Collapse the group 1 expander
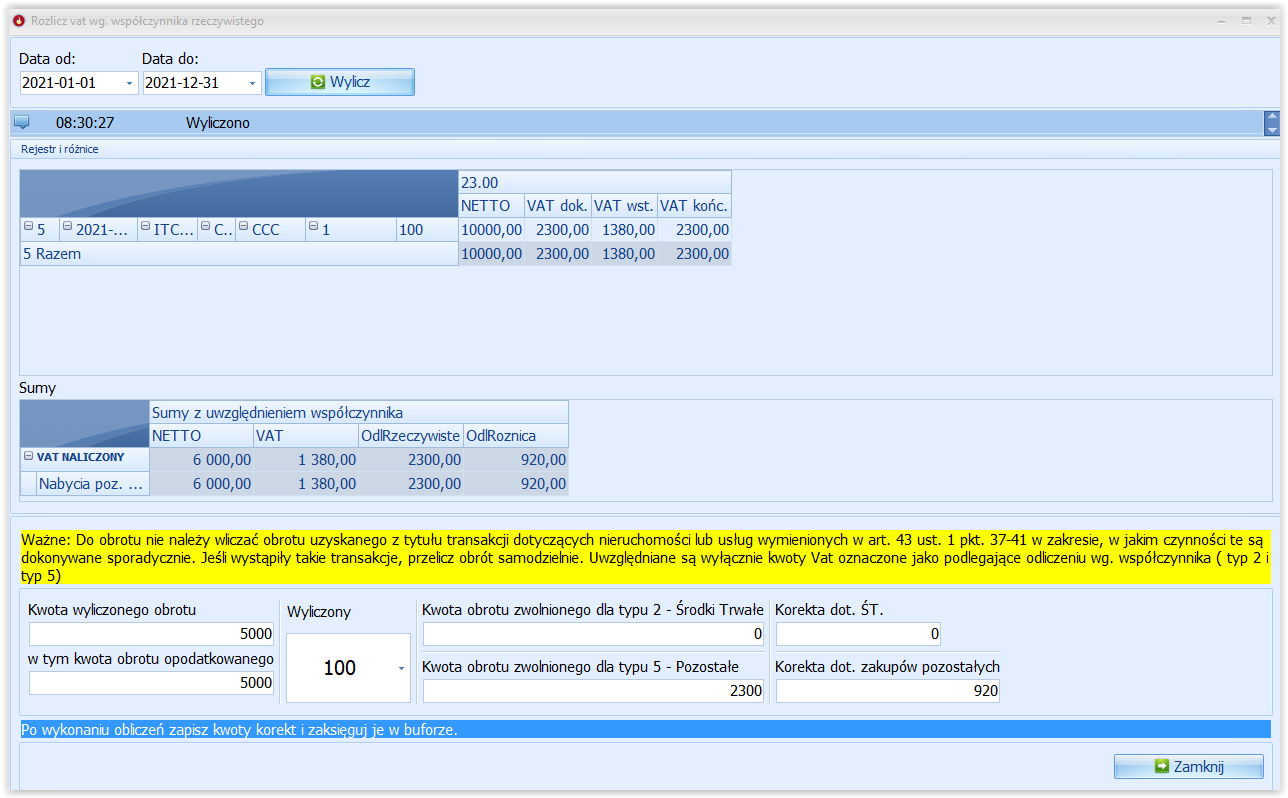1288x798 pixels. tap(313, 229)
